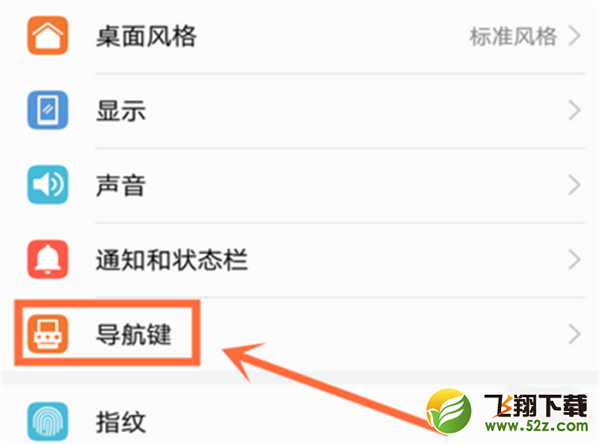Viewport: 600px width, 445px height.
Task: Open the 通知和状态栏 settings entry
Action: pos(300,259)
